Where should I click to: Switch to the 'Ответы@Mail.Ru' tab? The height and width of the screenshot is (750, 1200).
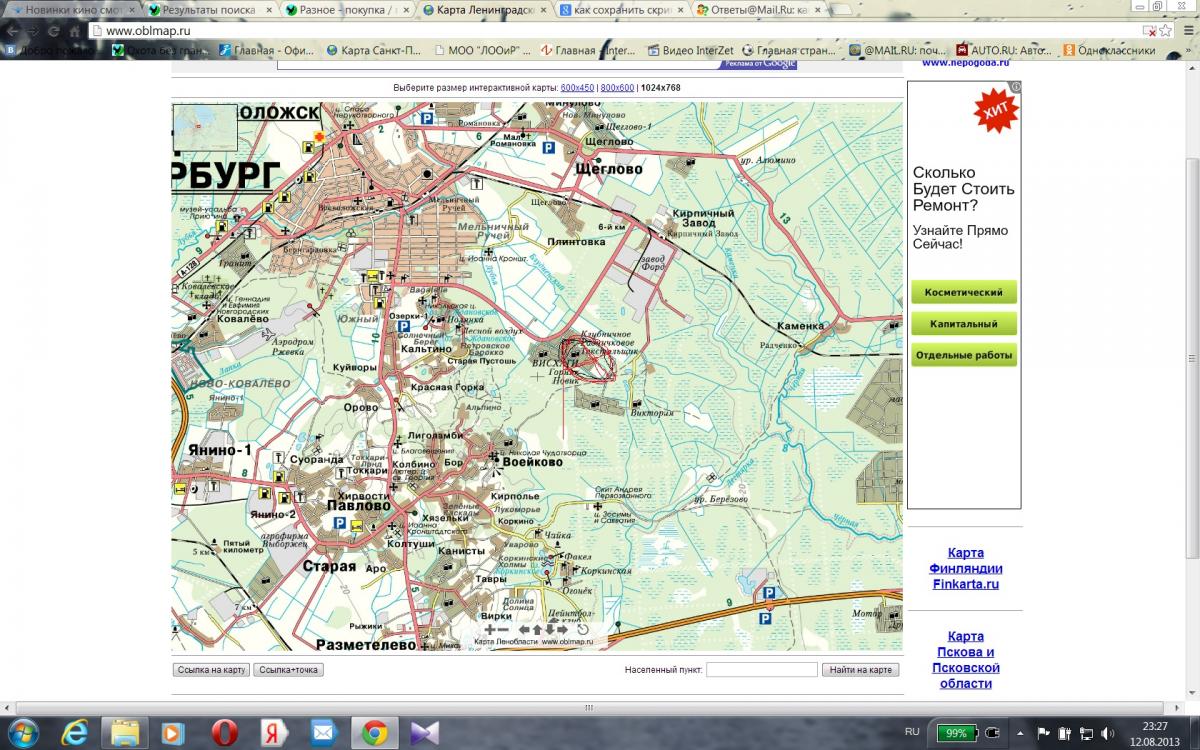tap(758, 10)
